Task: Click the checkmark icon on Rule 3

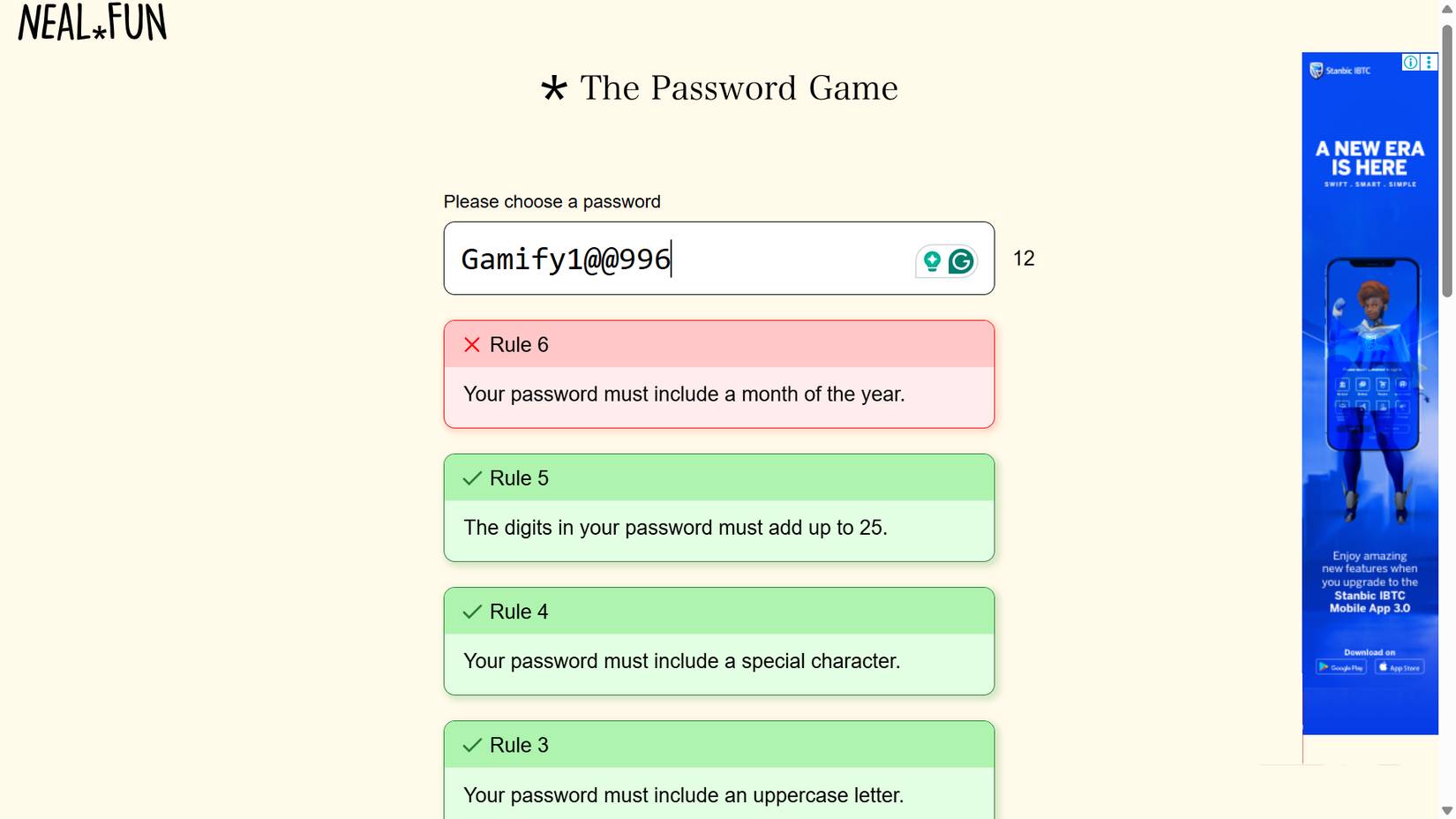Action: [472, 745]
